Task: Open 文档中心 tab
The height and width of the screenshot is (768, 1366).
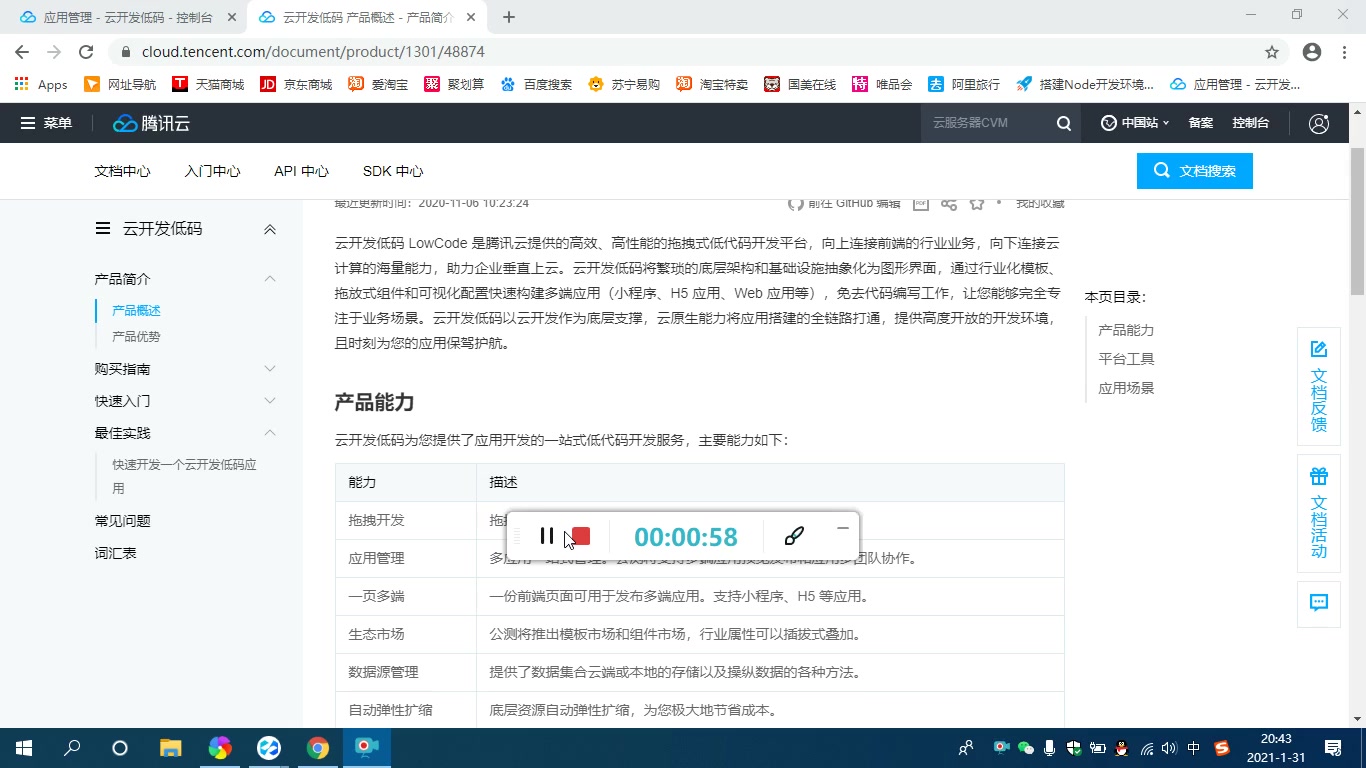Action: [122, 171]
